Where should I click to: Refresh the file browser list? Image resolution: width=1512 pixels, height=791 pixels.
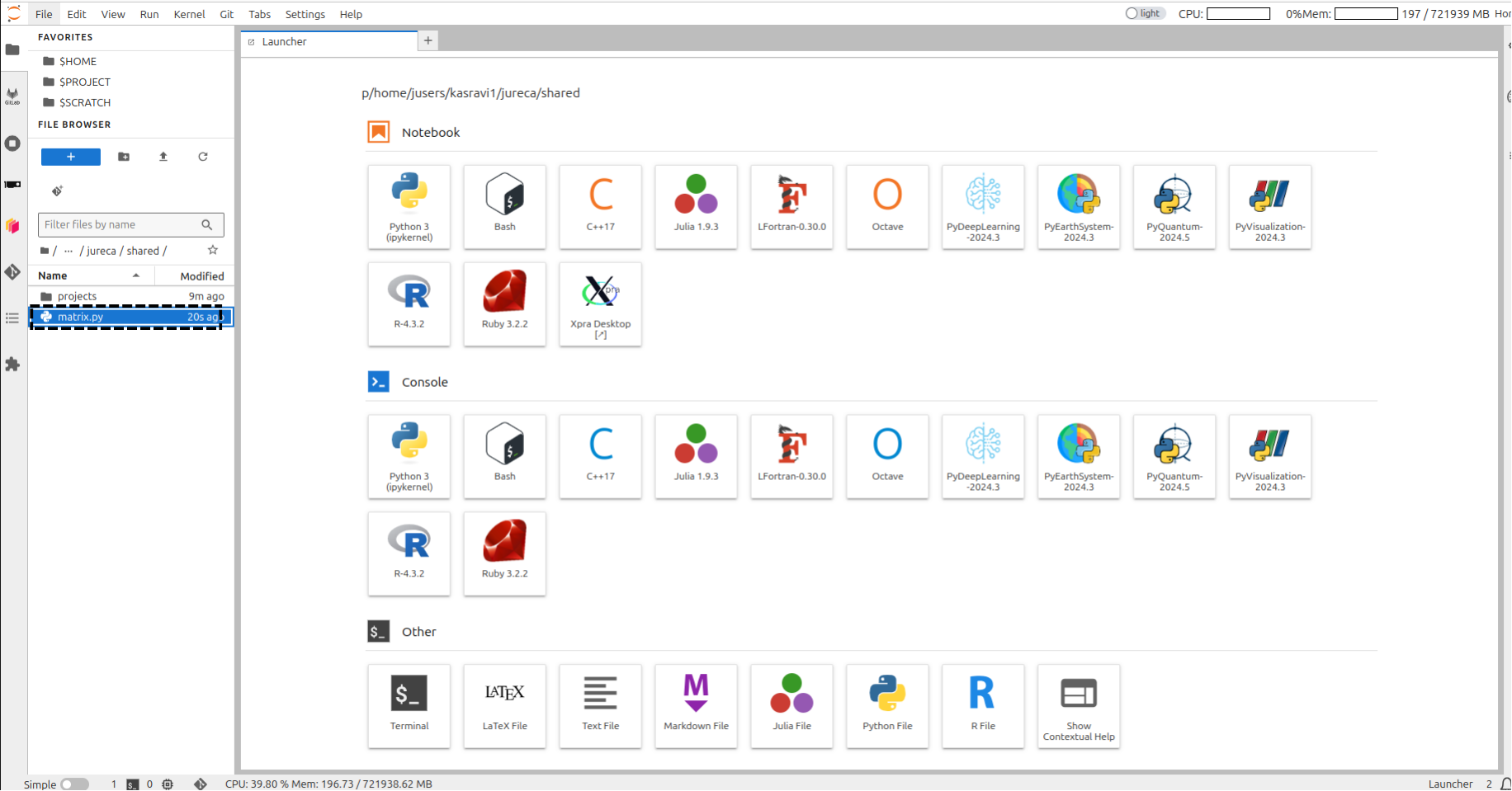203,157
